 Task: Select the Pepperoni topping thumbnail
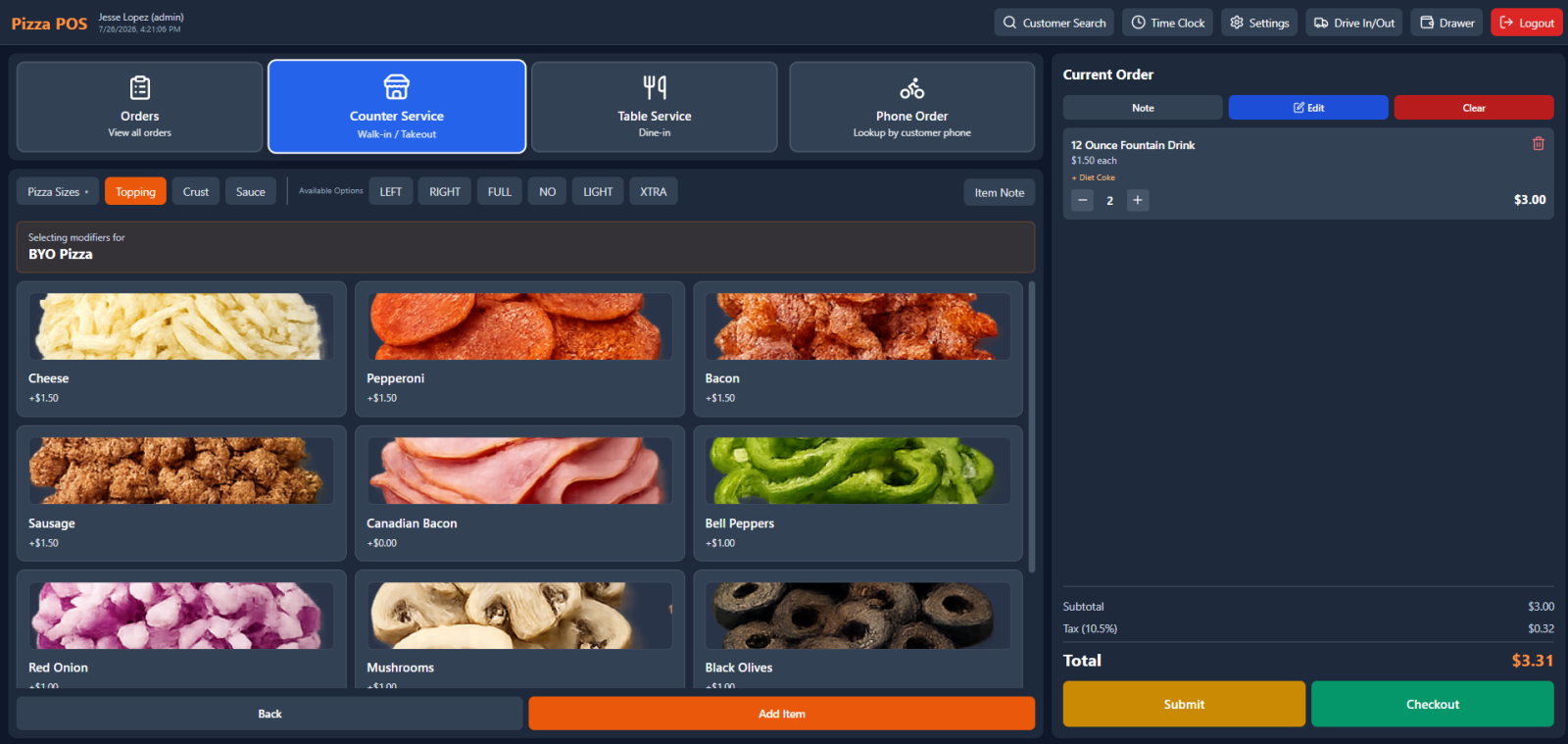(x=519, y=326)
